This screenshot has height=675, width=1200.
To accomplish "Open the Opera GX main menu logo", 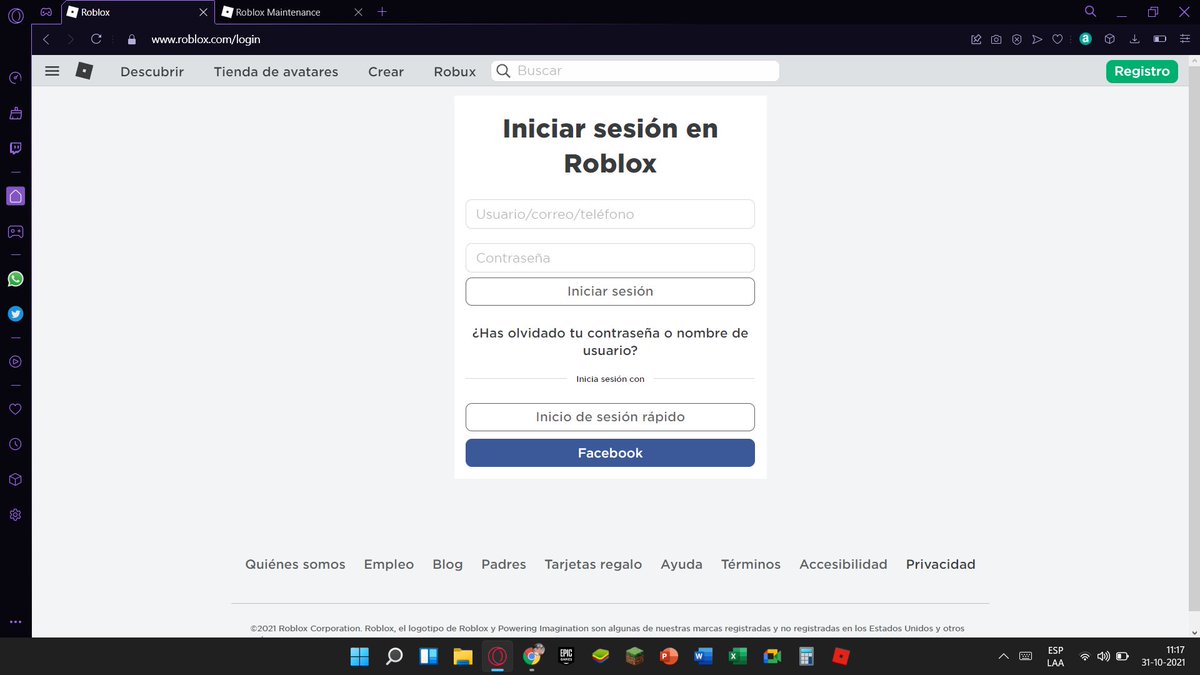I will 16,13.
